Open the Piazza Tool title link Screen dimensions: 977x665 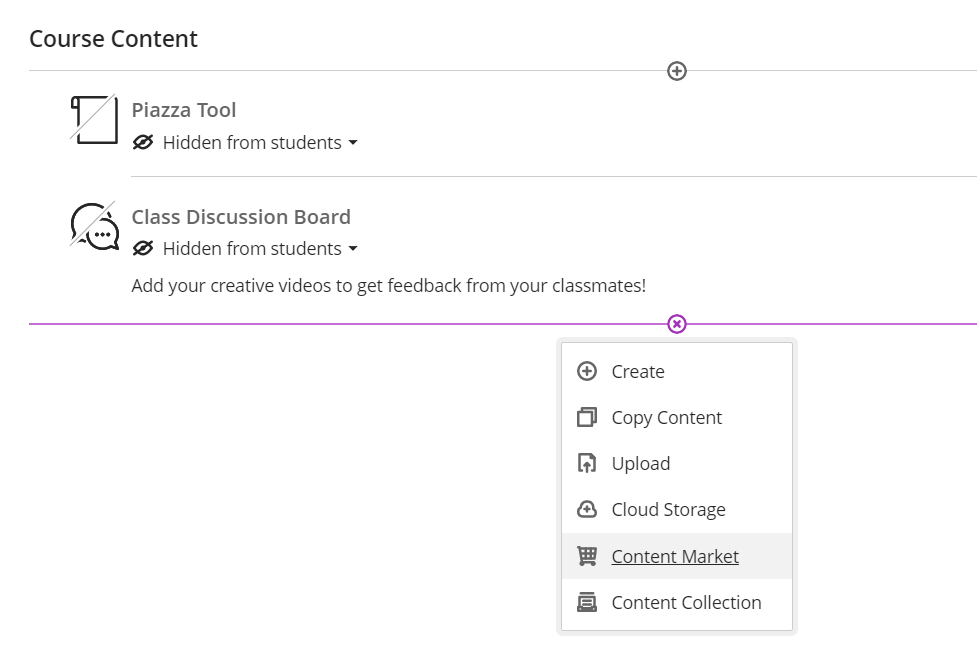(x=184, y=110)
